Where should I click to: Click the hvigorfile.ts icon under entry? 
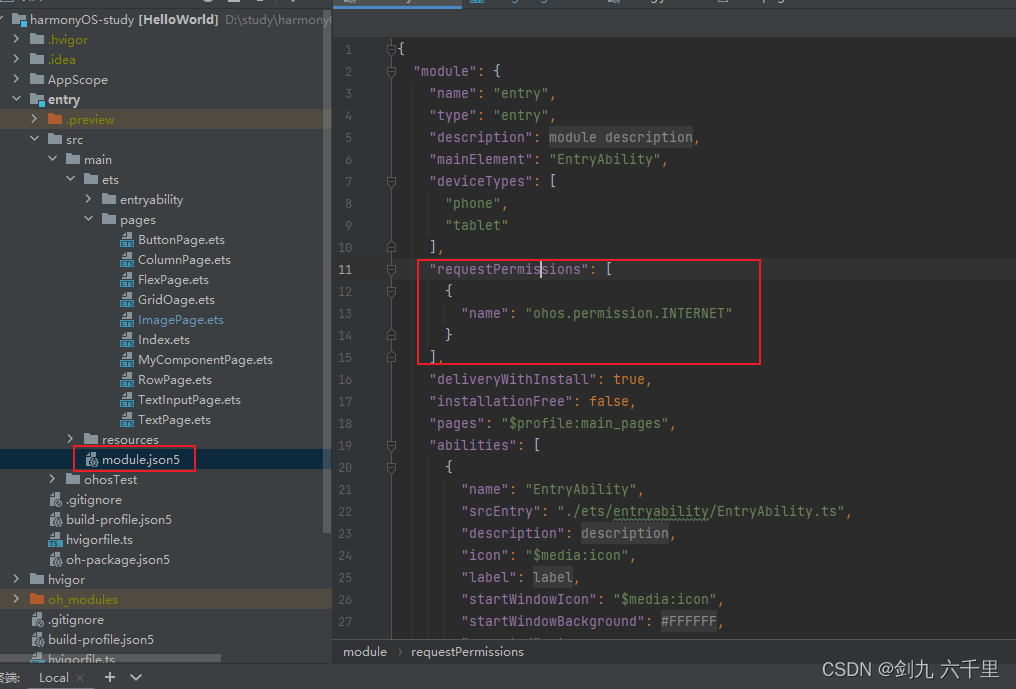click(x=56, y=540)
